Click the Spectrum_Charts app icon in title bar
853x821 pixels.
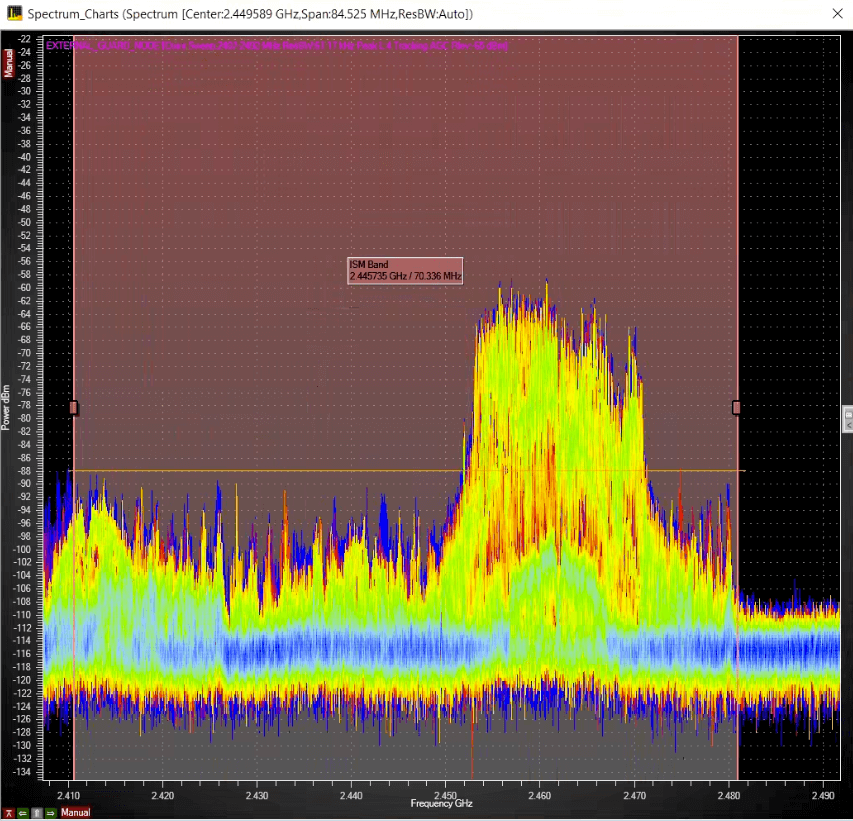click(x=14, y=14)
